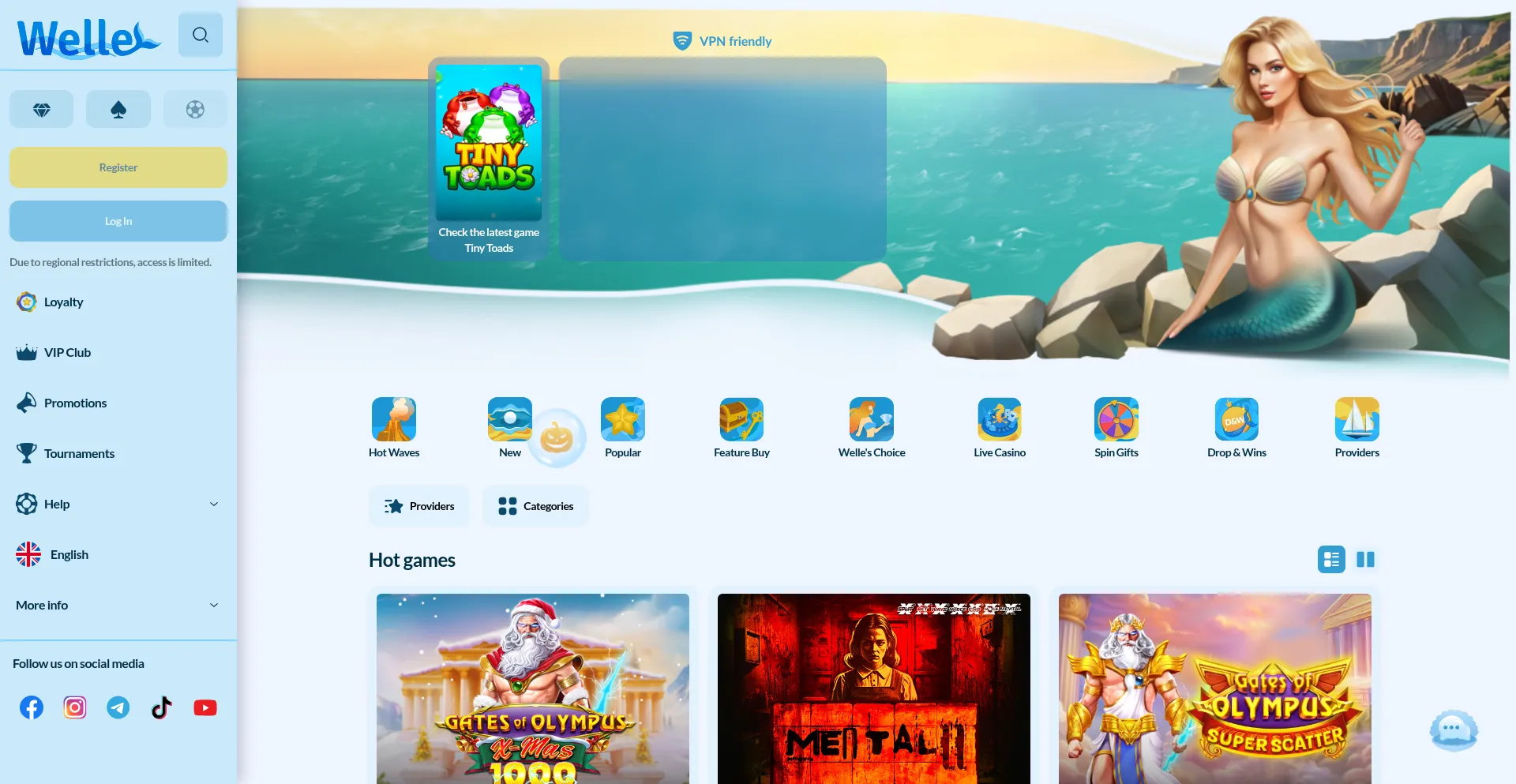
Task: Expand the More info section
Action: point(118,605)
